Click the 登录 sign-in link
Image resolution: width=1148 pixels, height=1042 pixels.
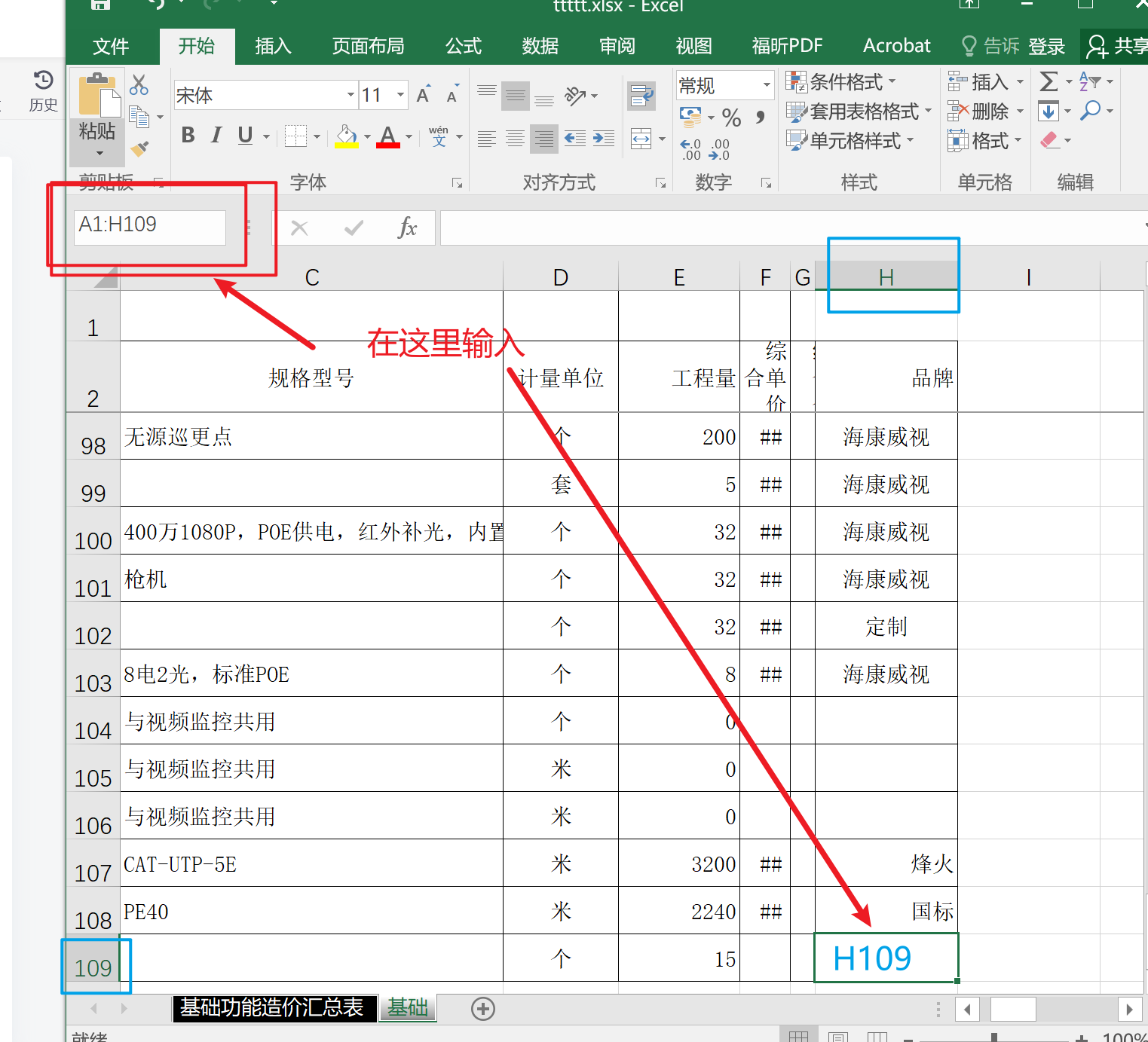click(x=1047, y=47)
